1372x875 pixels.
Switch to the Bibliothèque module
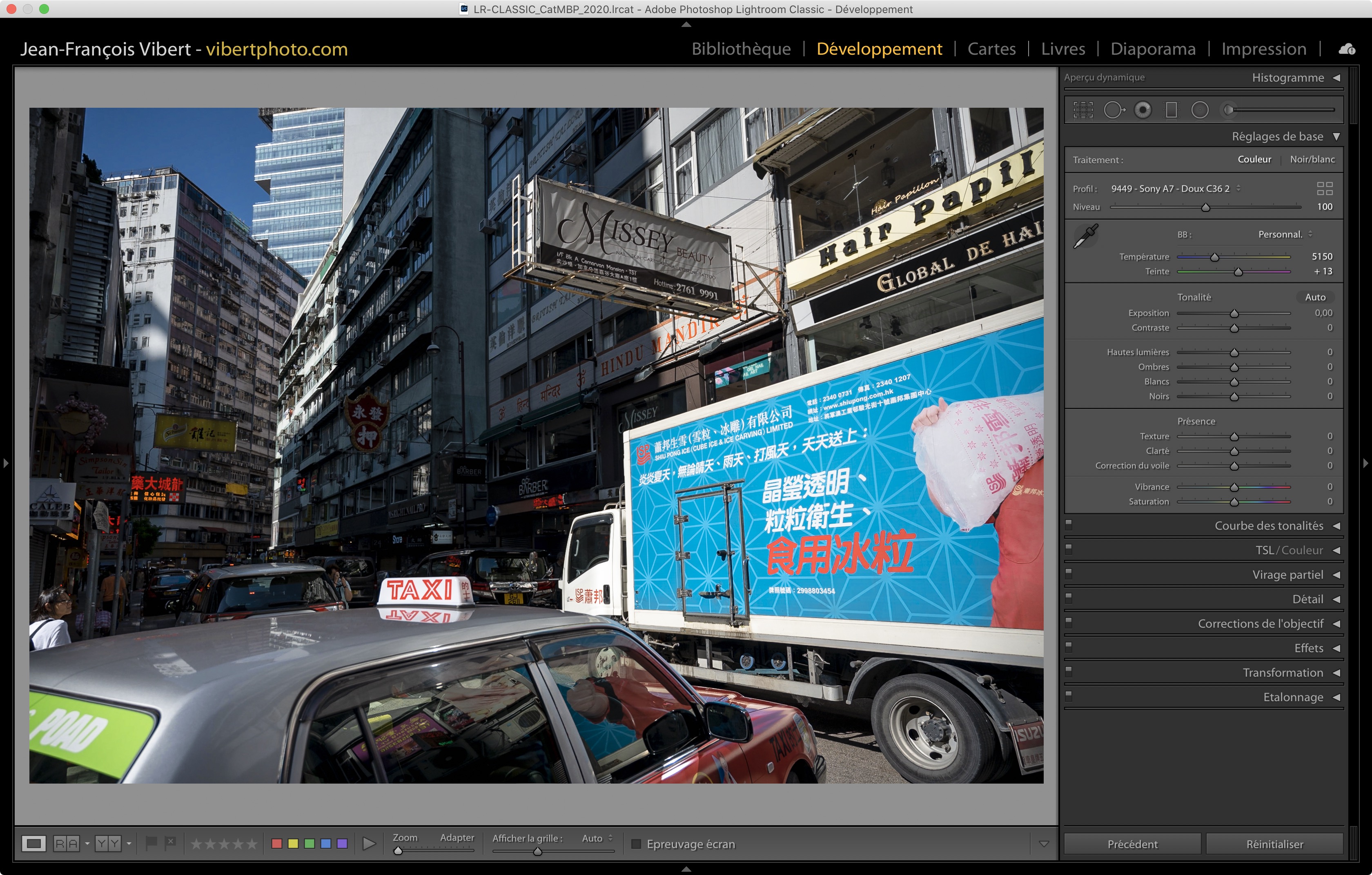(x=741, y=49)
